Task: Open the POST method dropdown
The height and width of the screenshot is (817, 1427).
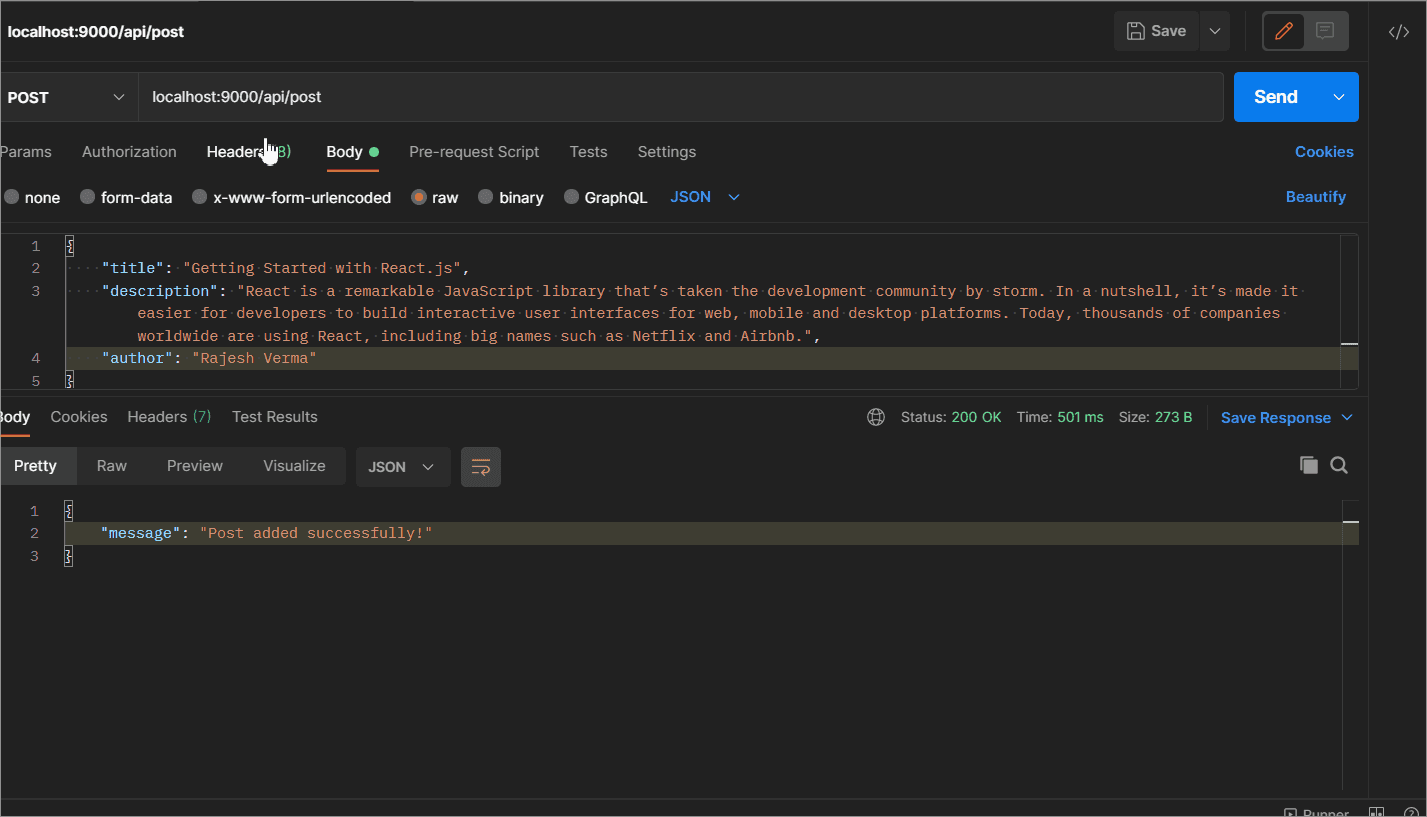Action: point(66,97)
